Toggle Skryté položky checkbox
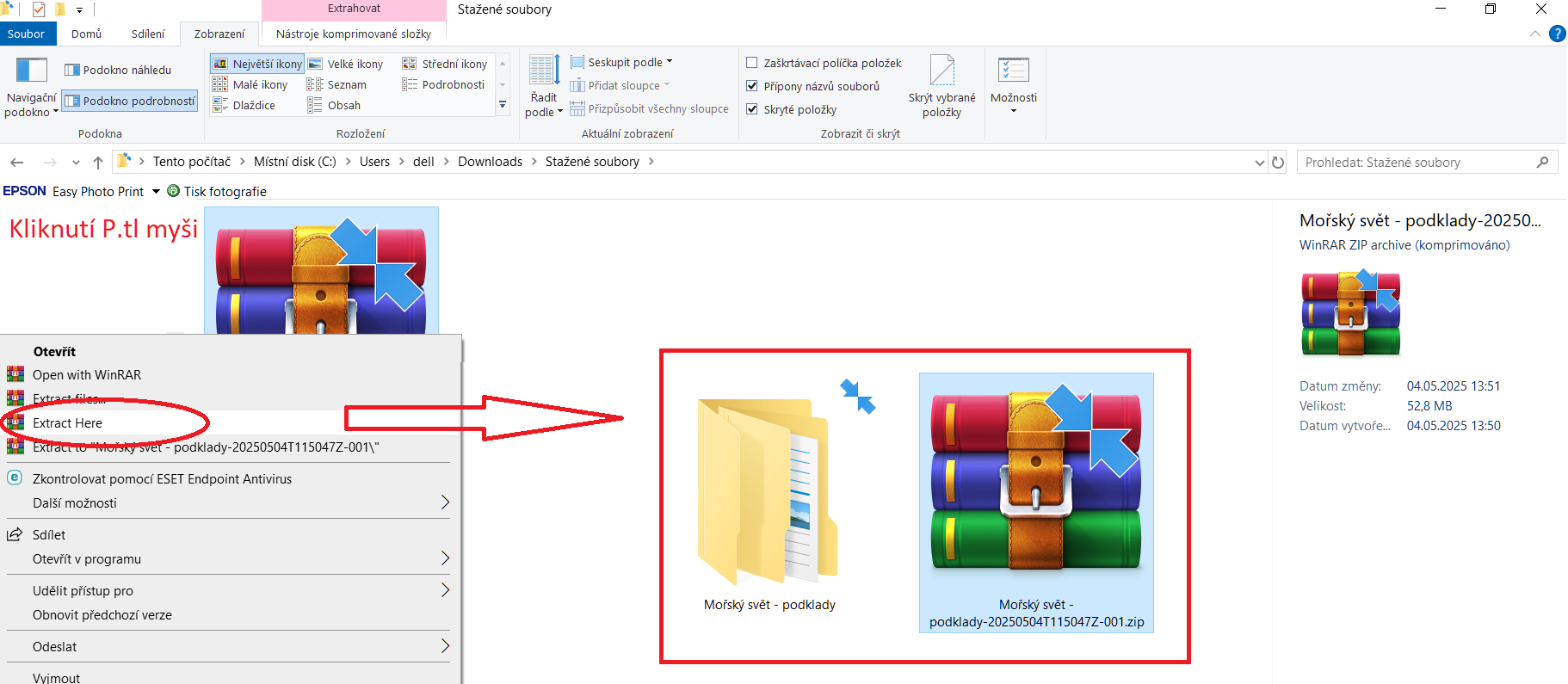 click(751, 109)
